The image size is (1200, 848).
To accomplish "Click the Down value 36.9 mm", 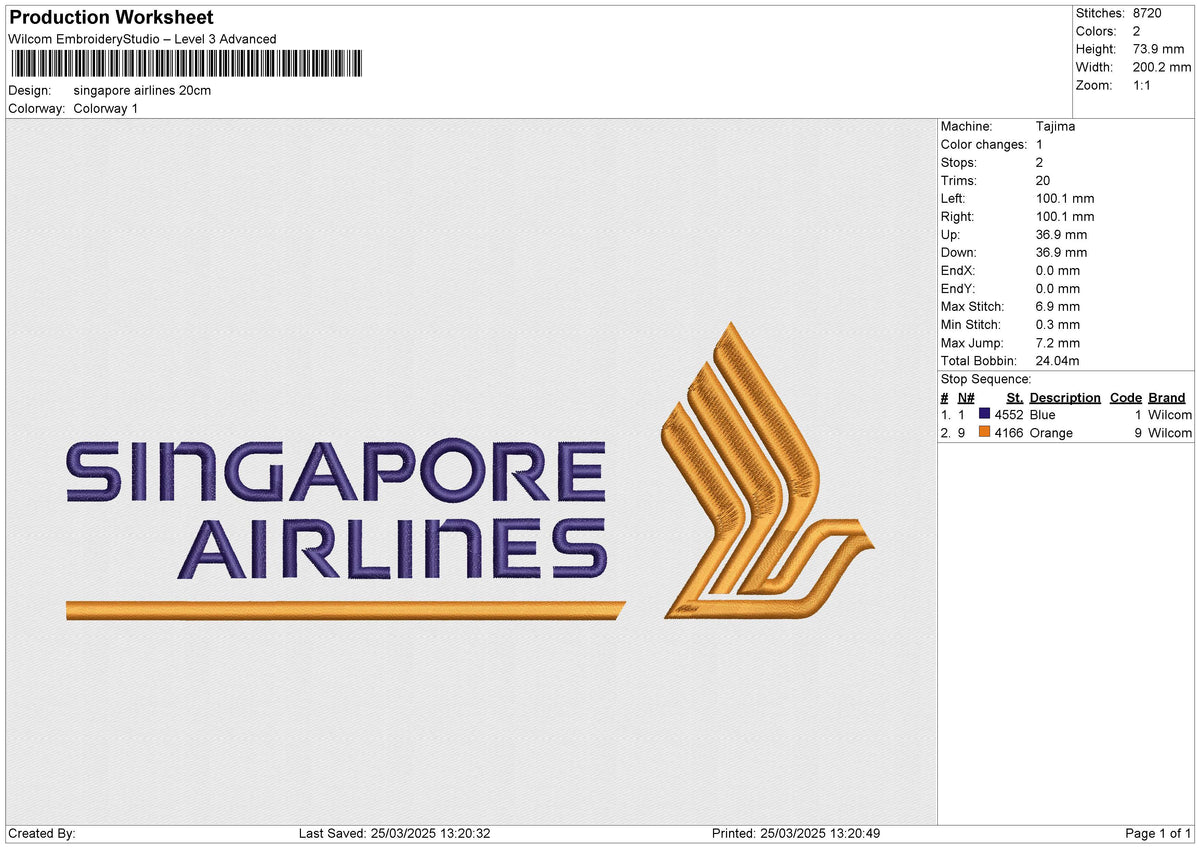I will click(x=1062, y=253).
